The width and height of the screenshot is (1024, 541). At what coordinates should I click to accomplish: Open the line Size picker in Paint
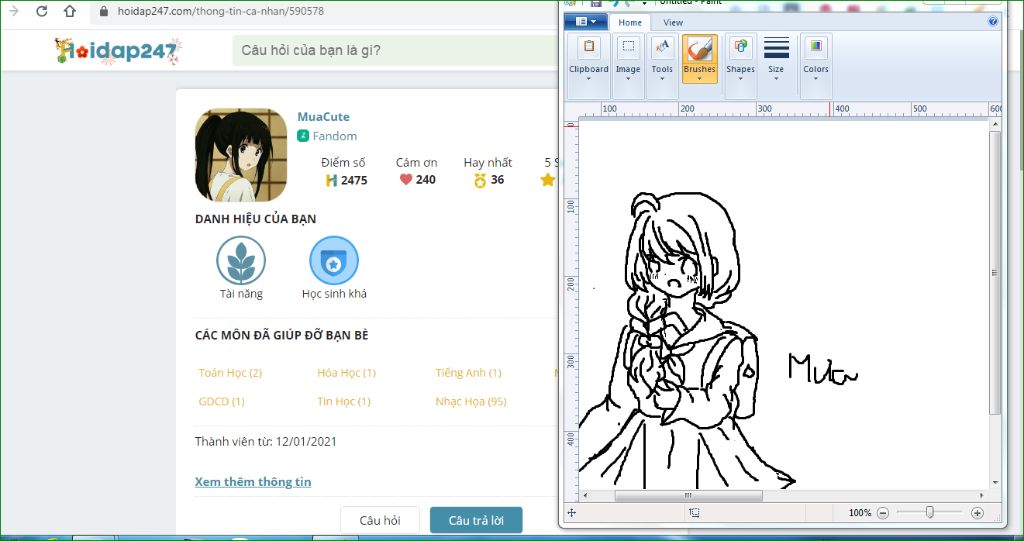[x=776, y=58]
